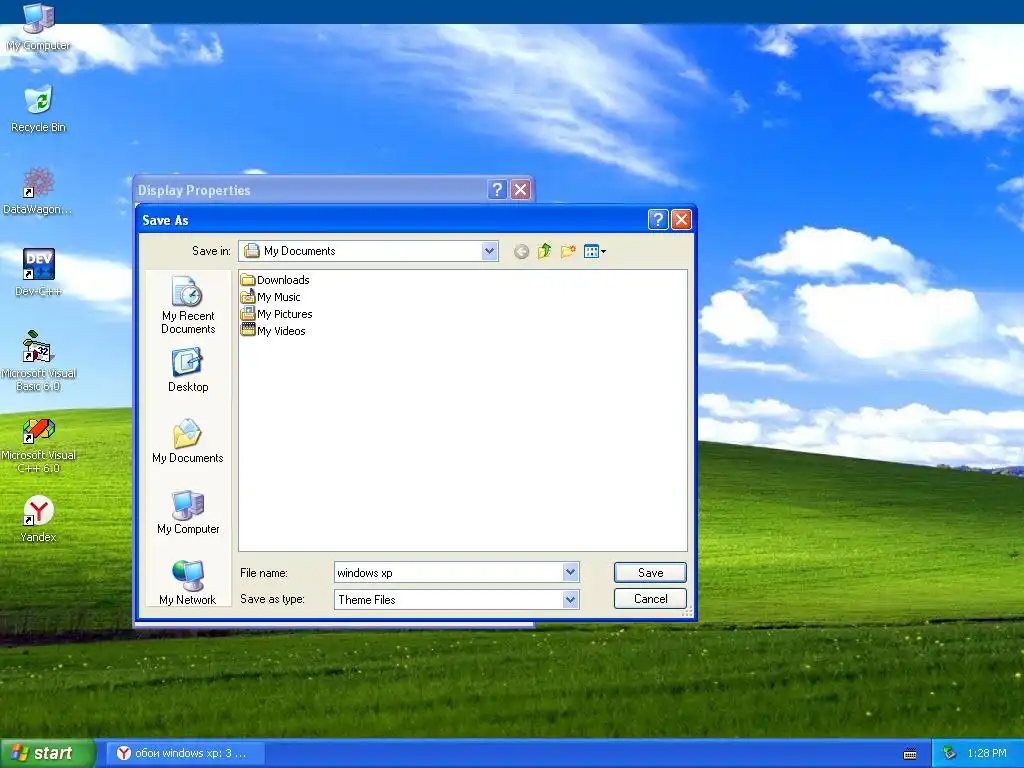Select Microsoft Visual C++ 6.0 shortcut
The width and height of the screenshot is (1024, 768).
point(39,446)
